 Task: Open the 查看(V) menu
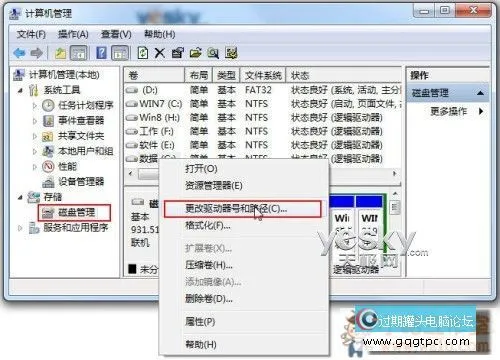(116, 34)
